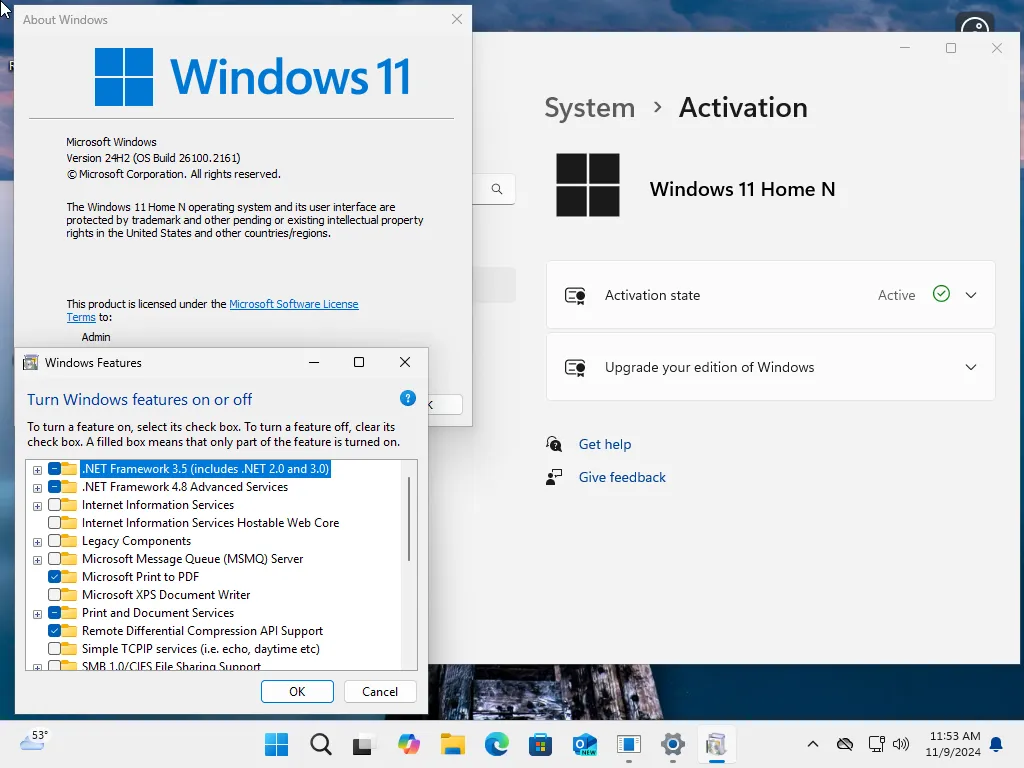Open Settings from the taskbar gear icon
Viewport: 1024px width, 768px height.
click(x=673, y=744)
